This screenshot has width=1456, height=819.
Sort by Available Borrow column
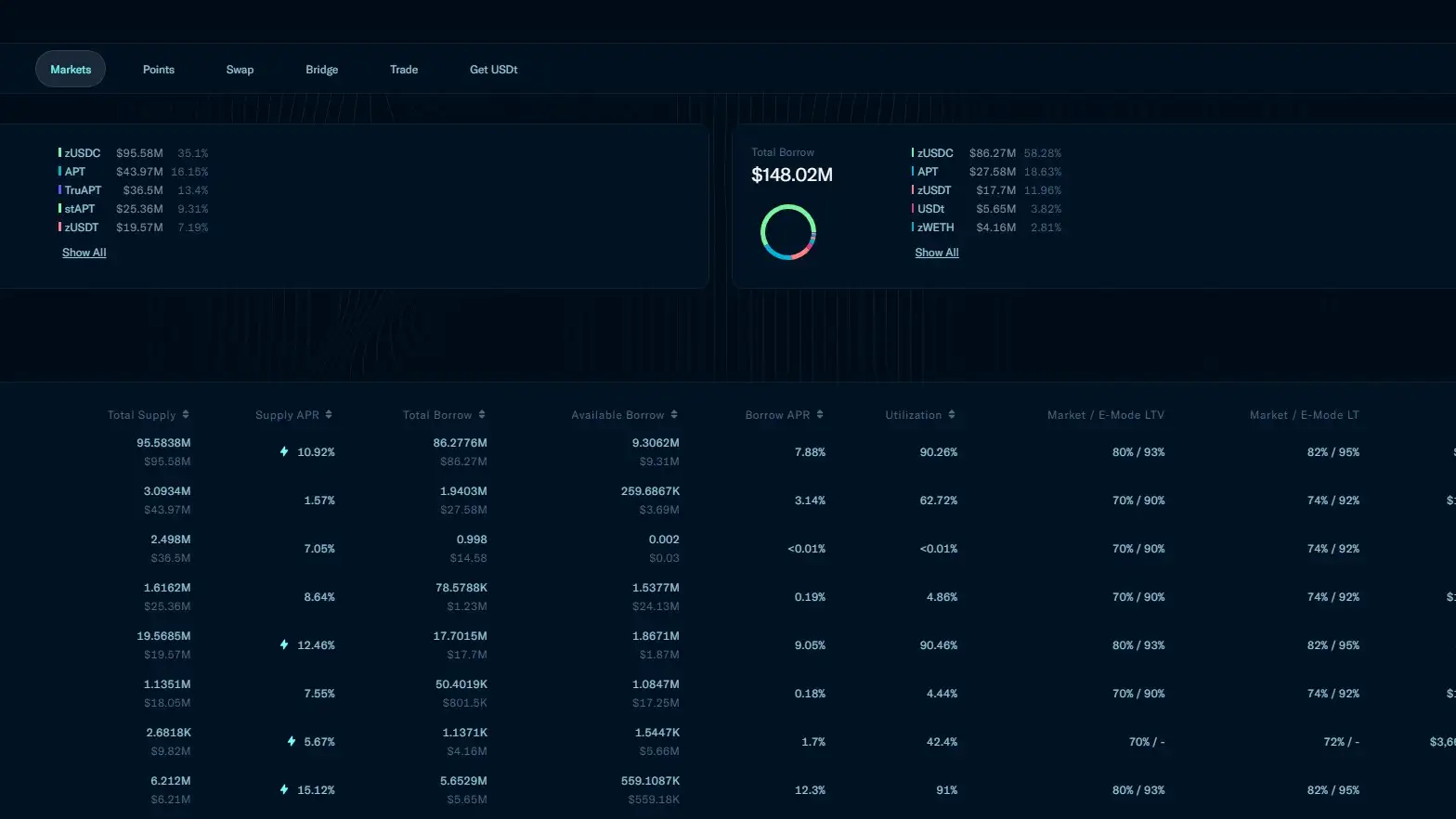[674, 415]
